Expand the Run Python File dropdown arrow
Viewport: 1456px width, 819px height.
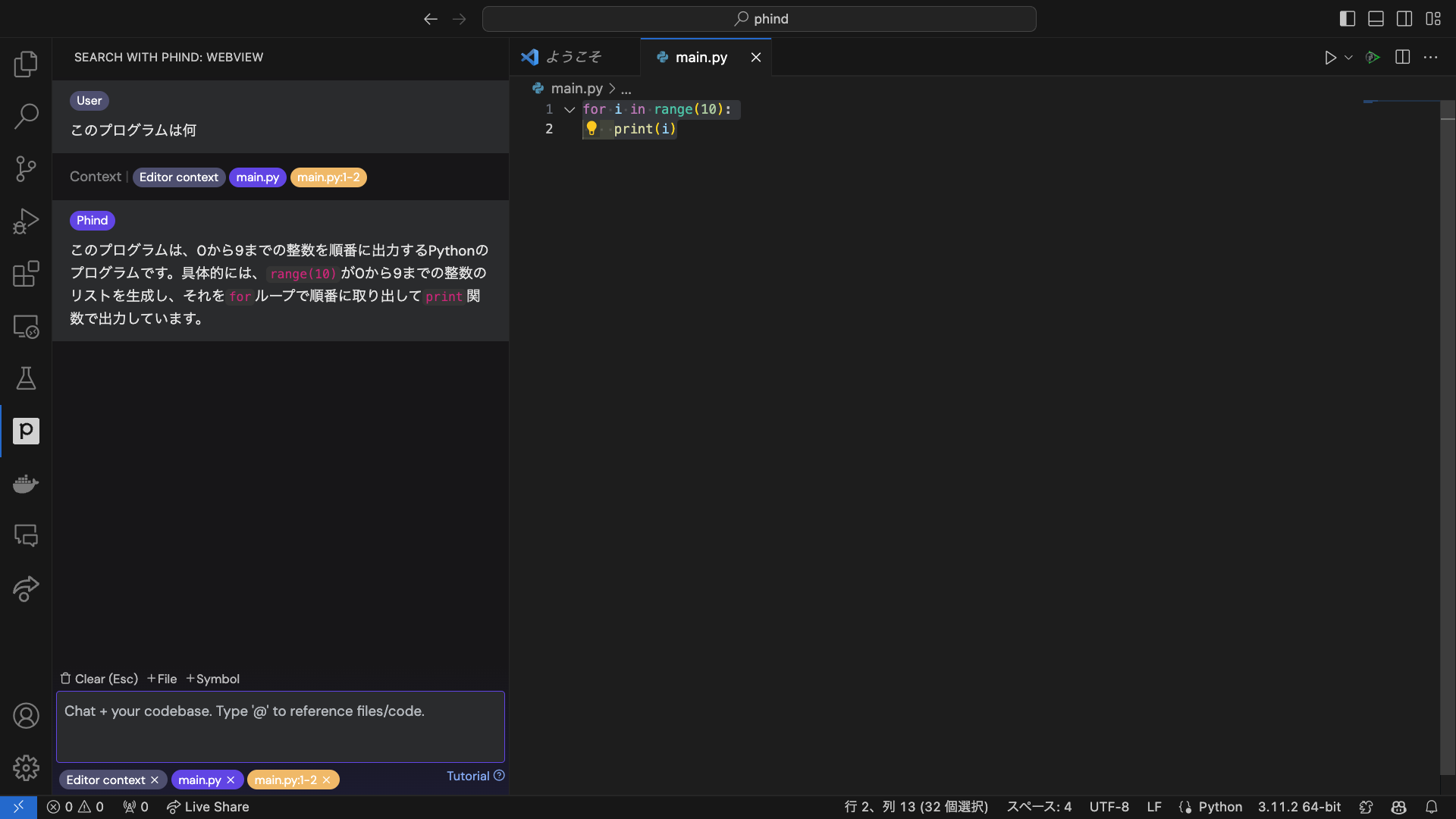tap(1347, 57)
